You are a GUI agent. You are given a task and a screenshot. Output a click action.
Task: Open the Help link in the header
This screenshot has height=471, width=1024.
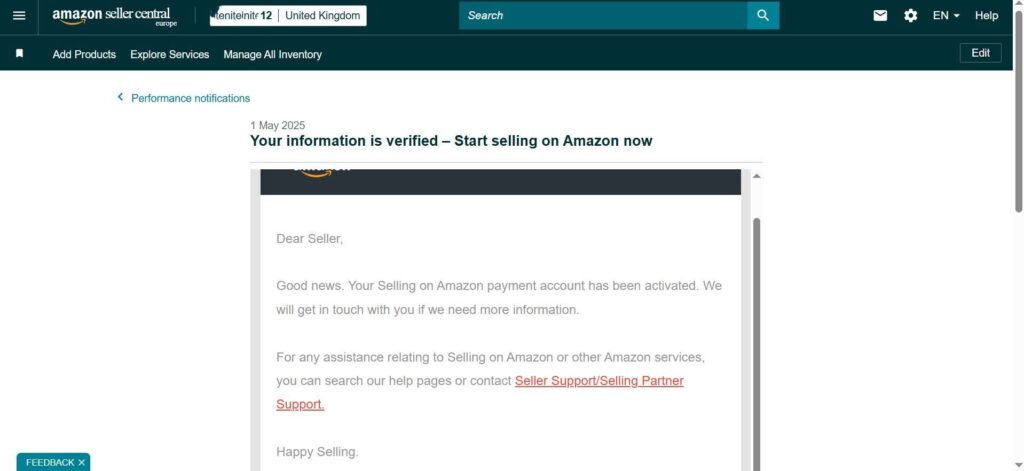point(987,16)
